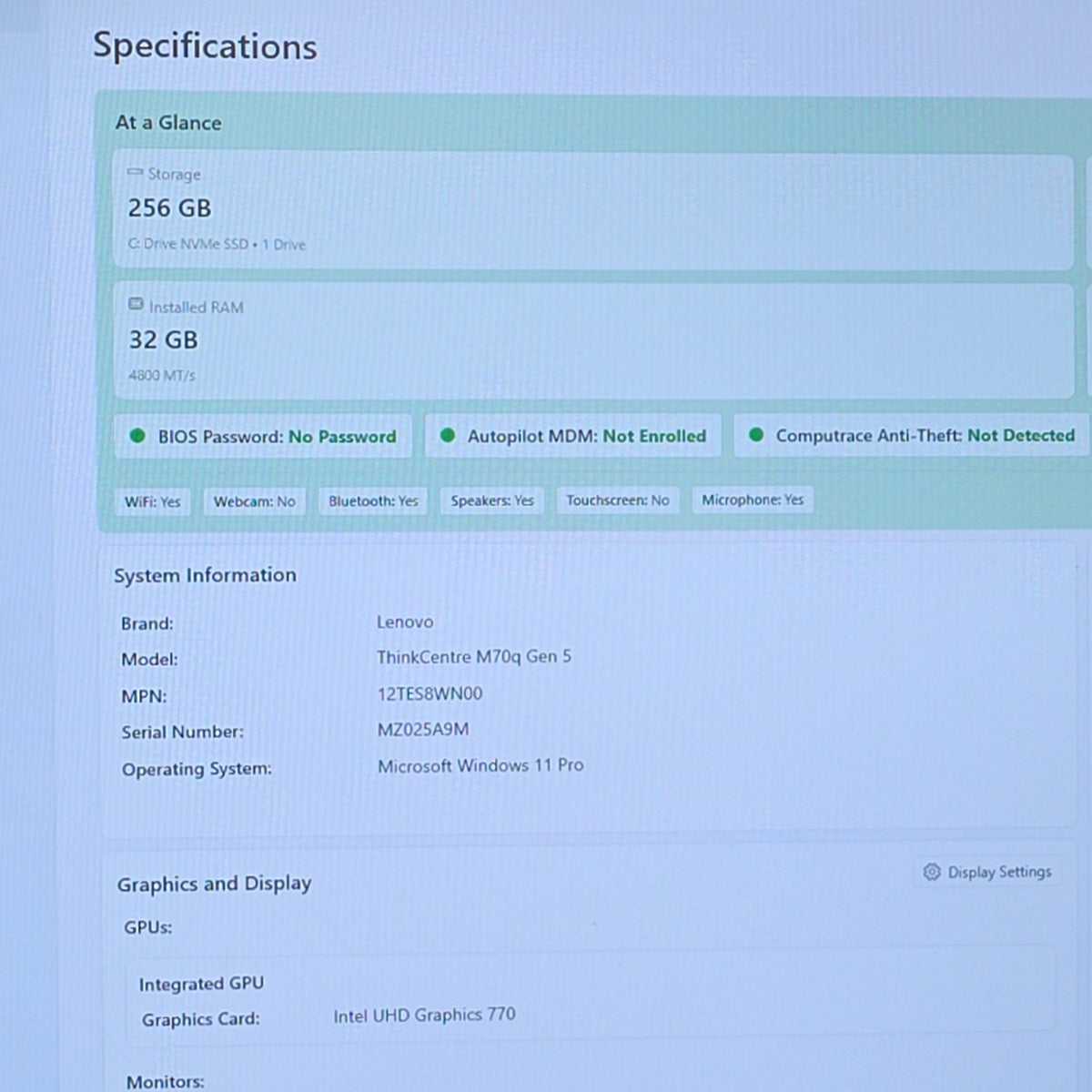Click the Speakers: Yes chip
The width and height of the screenshot is (1092, 1092).
pyautogui.click(x=492, y=500)
